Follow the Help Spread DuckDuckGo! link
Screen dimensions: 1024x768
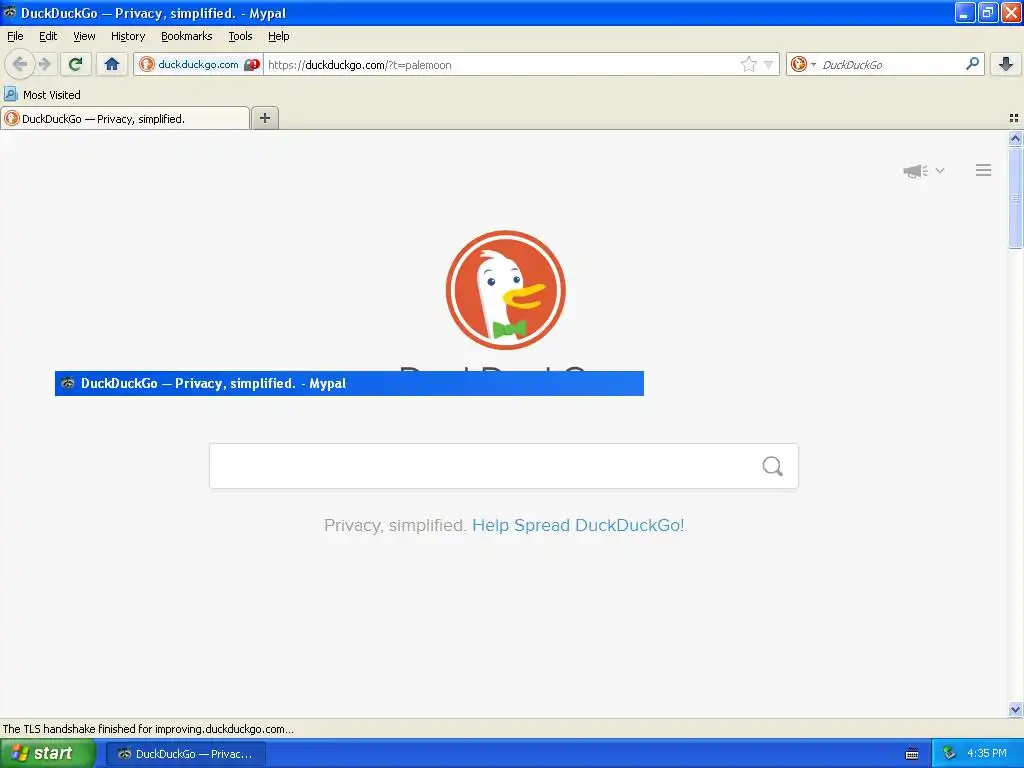coord(578,525)
